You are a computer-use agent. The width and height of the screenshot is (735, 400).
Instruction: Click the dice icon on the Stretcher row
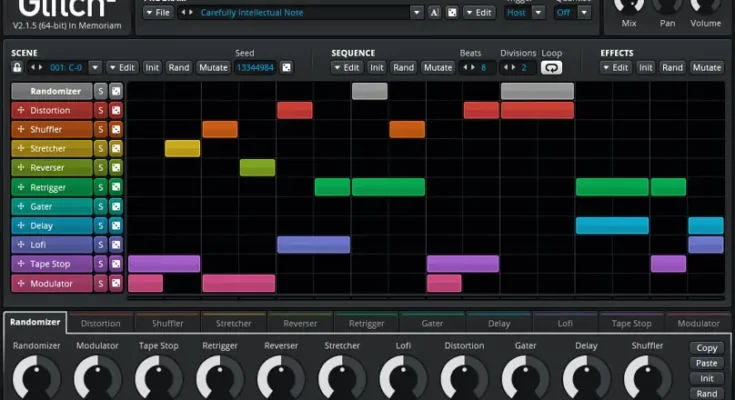click(116, 149)
